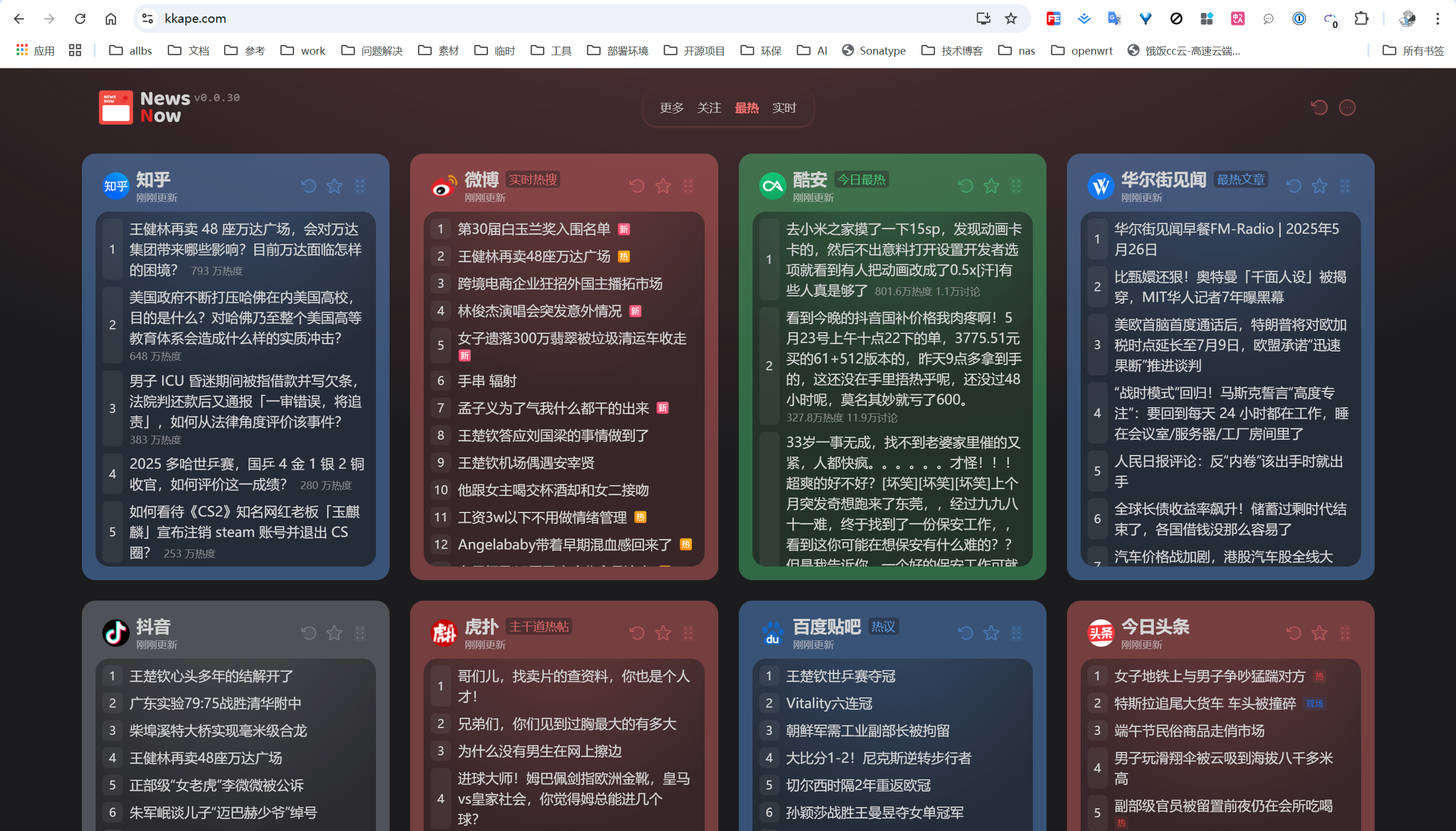
Task: Click the 酷安 source logo
Action: [772, 186]
